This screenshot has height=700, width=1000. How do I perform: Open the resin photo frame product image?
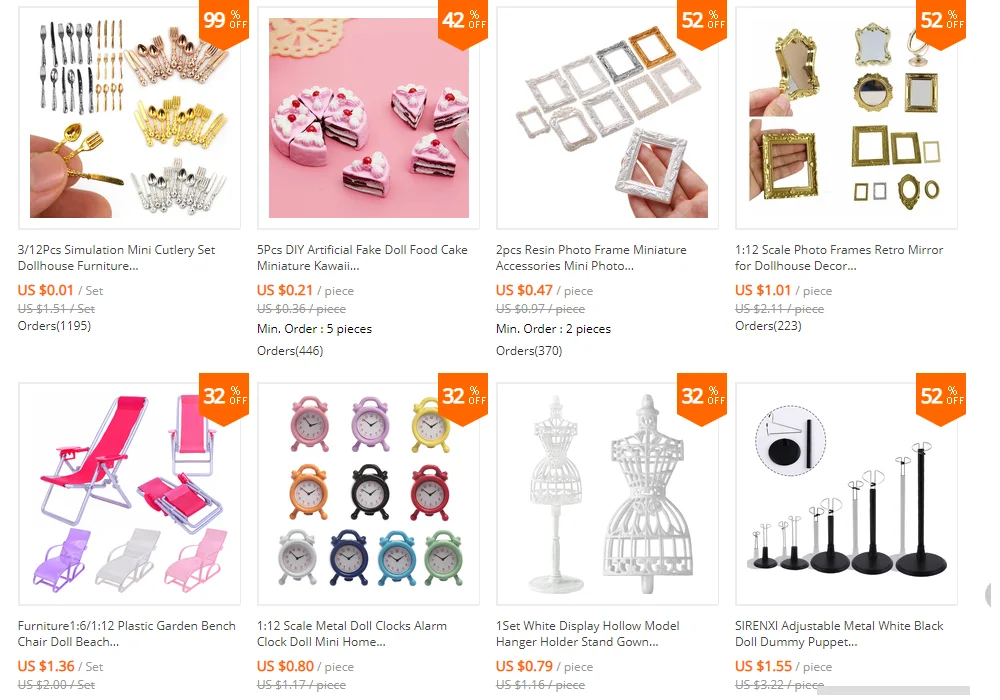coord(607,118)
